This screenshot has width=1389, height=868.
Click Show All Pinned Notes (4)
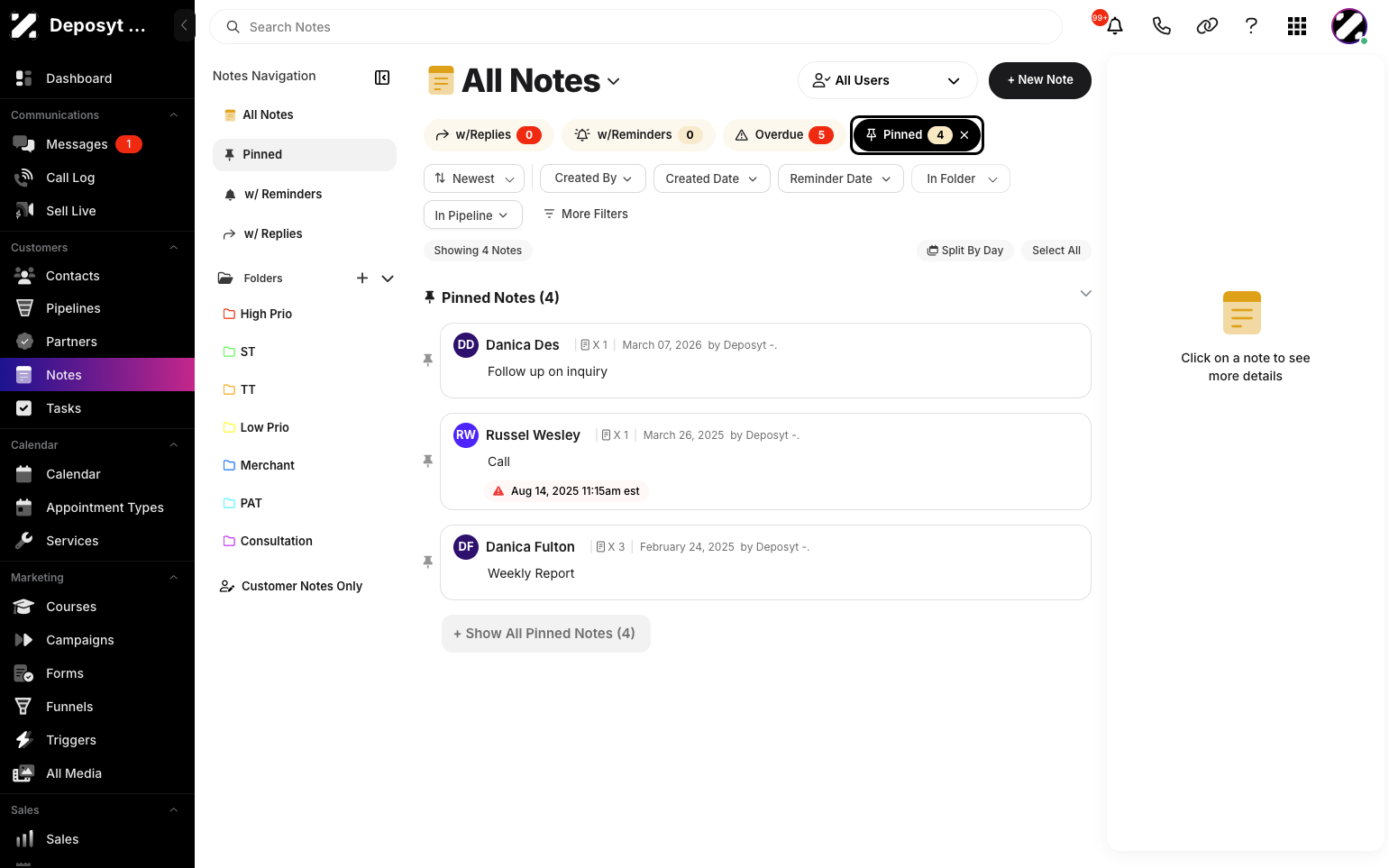pyautogui.click(x=546, y=634)
